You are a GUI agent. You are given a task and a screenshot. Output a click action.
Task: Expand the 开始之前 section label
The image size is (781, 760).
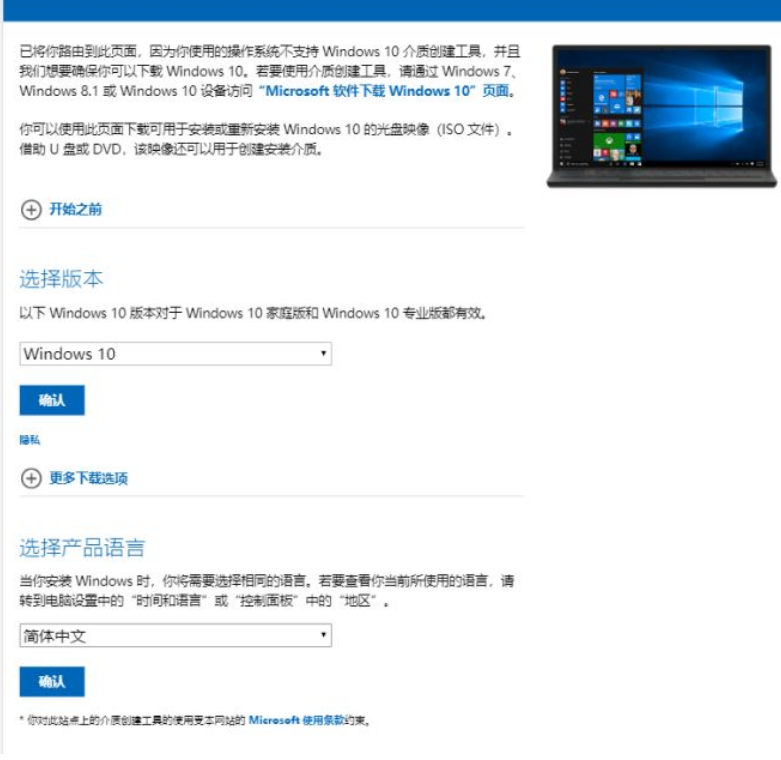[76, 209]
